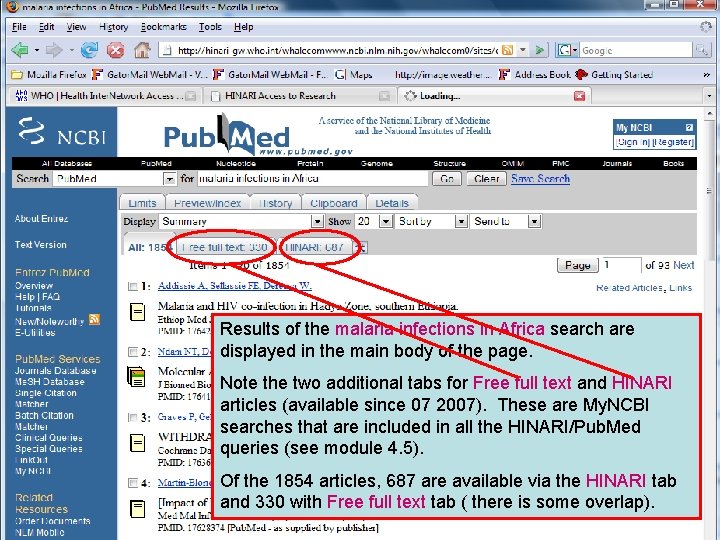Open the Display format dropdown showing Summary
The height and width of the screenshot is (540, 720).
(x=317, y=222)
